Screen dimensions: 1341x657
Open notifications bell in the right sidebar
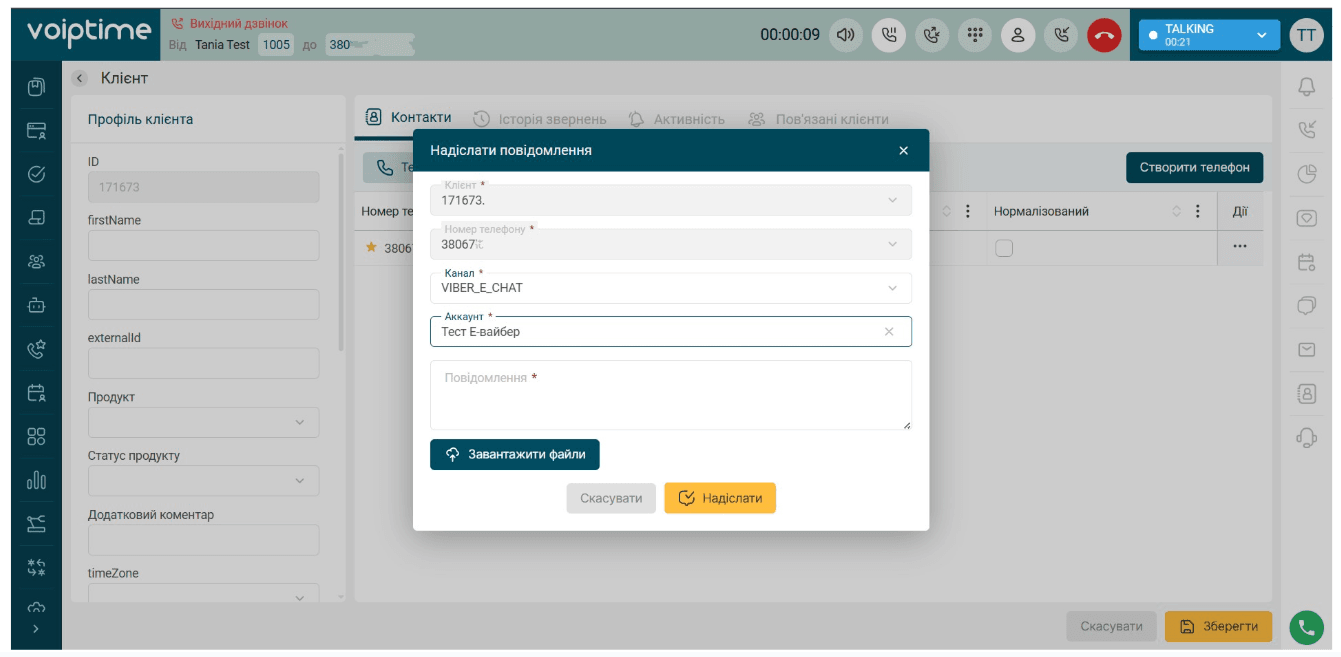[x=1306, y=87]
